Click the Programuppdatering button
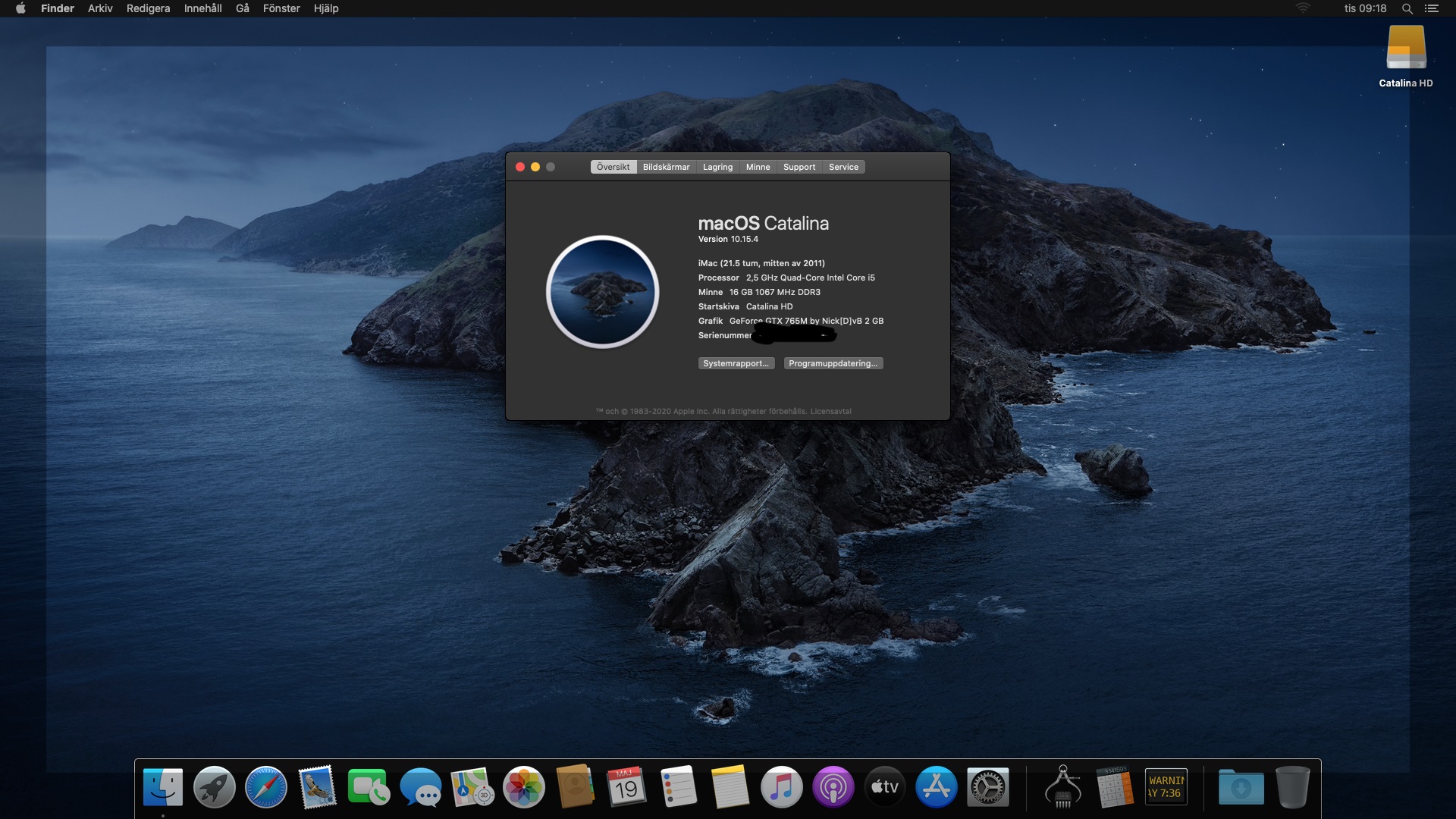The height and width of the screenshot is (819, 1456). click(x=833, y=363)
